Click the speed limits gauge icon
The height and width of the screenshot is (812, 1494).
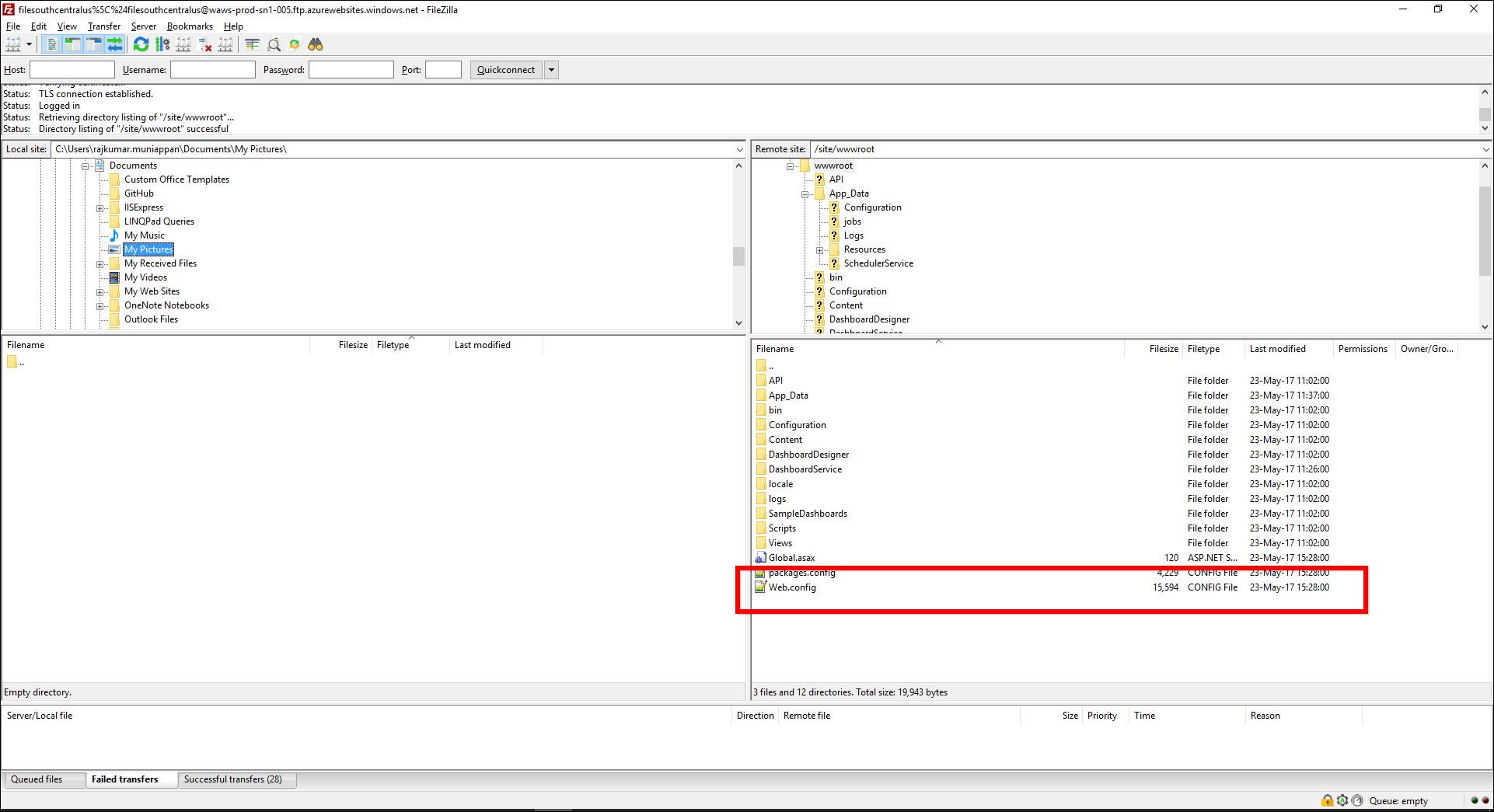[x=1357, y=800]
